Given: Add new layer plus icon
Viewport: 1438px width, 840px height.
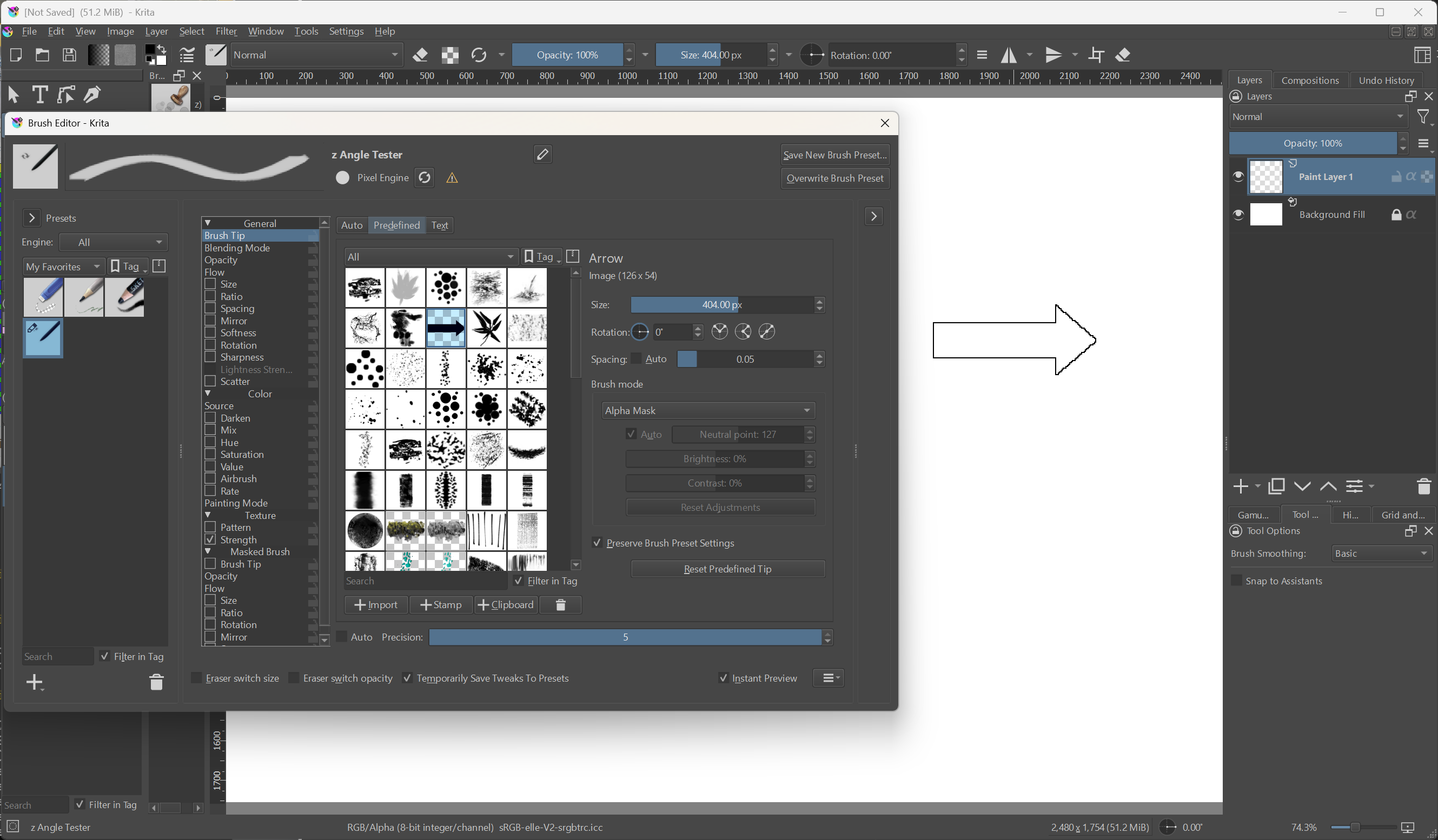Looking at the screenshot, I should click(1241, 486).
